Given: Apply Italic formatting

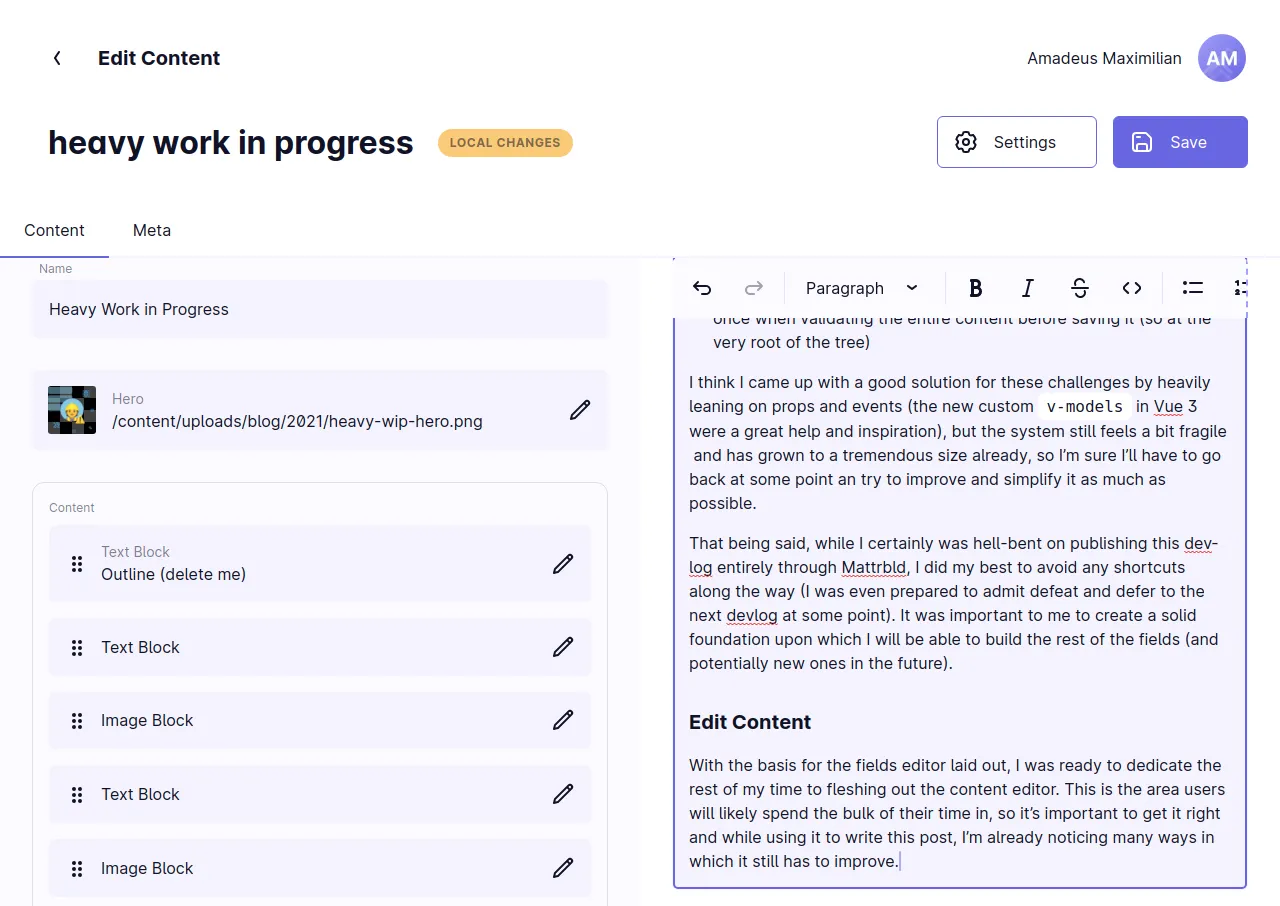Looking at the screenshot, I should [x=1027, y=288].
